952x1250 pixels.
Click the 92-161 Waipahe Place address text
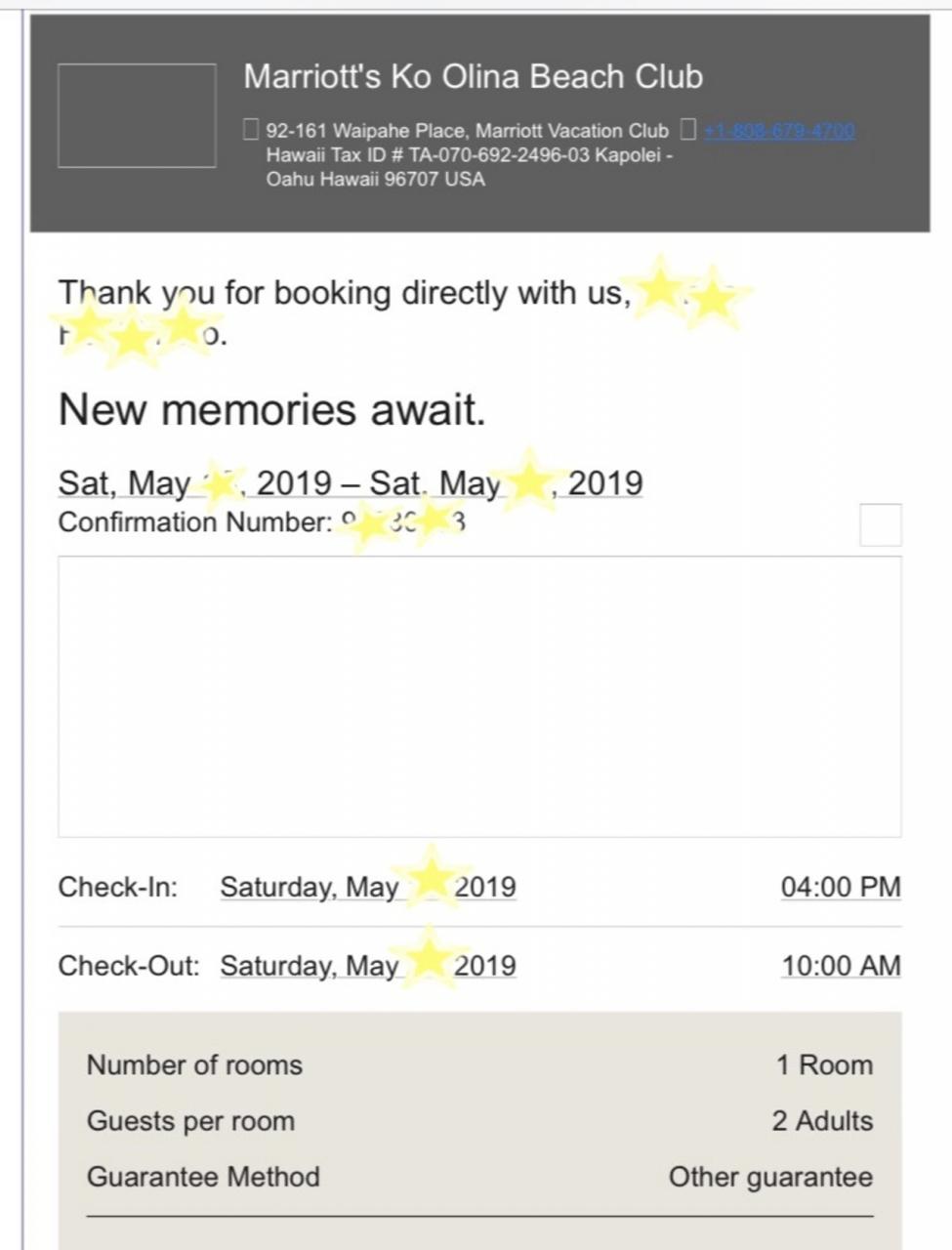[467, 130]
